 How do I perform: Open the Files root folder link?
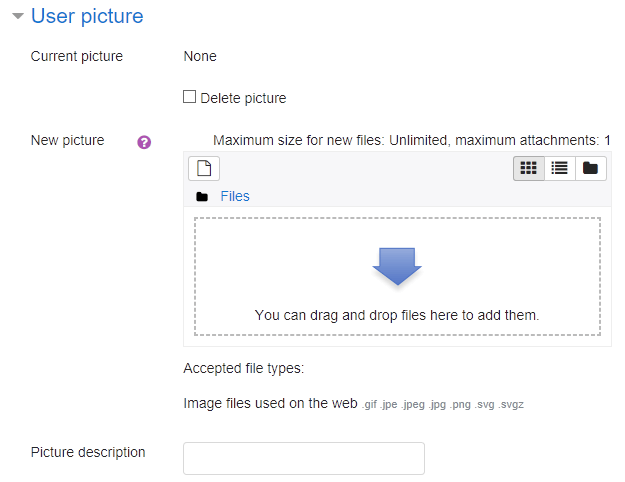click(x=235, y=196)
